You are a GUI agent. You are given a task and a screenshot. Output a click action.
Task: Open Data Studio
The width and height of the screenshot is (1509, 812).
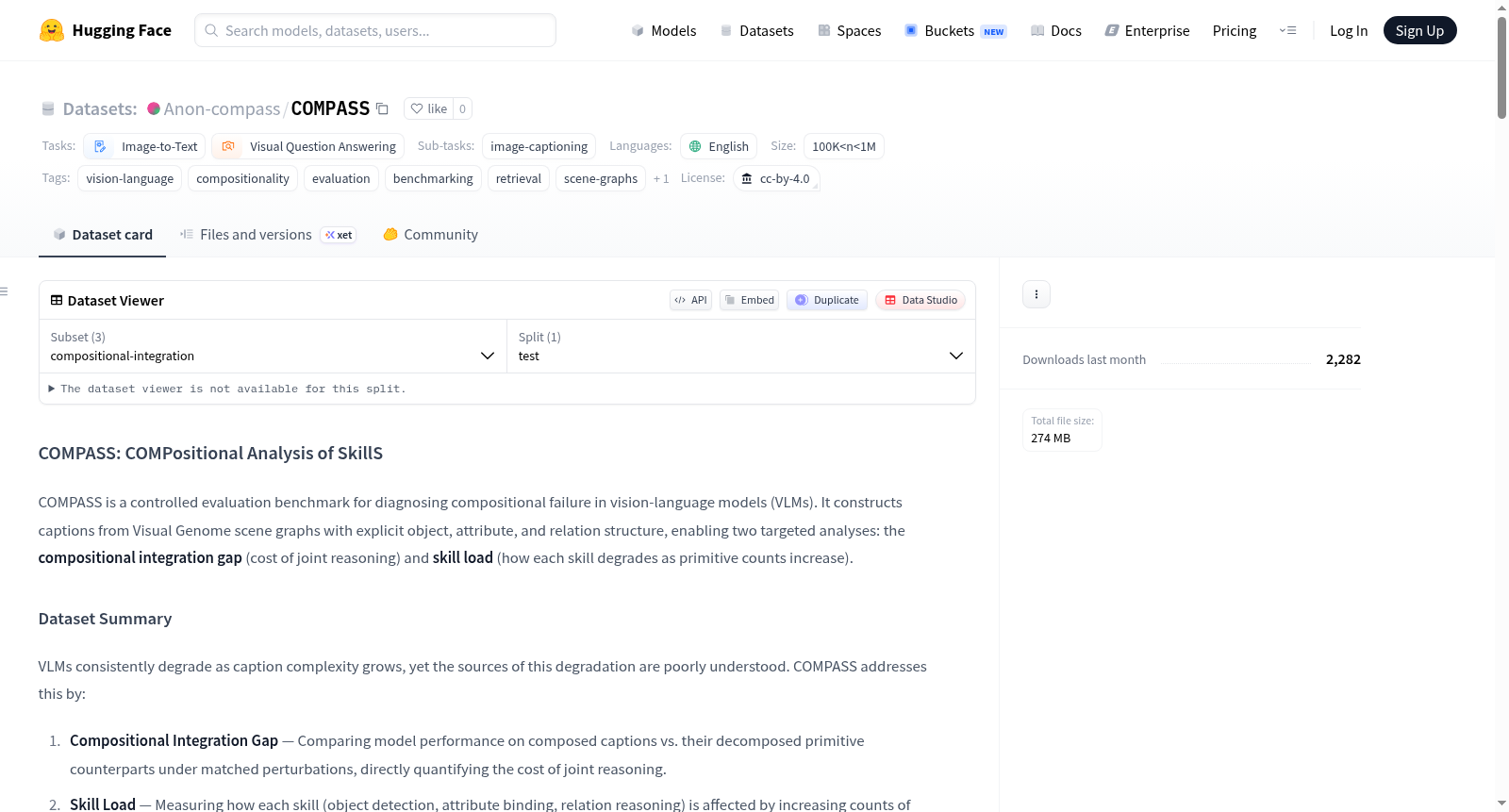point(920,300)
